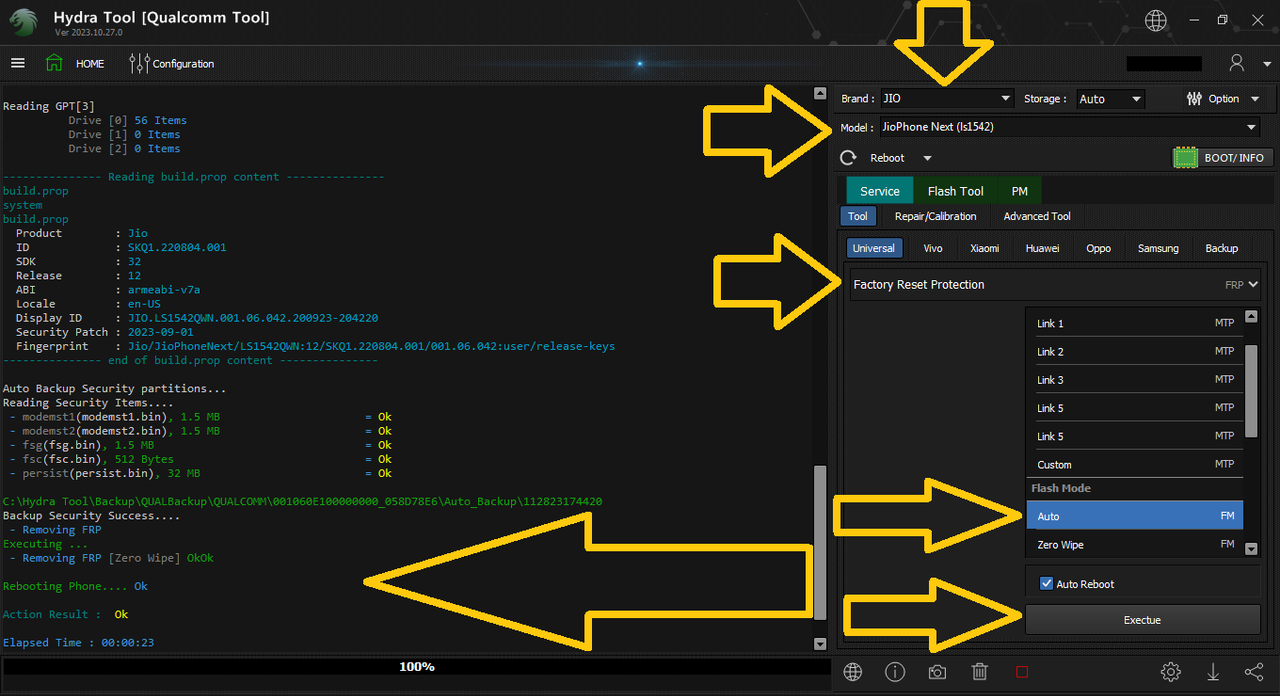Open the info circle icon
The width and height of the screenshot is (1280, 696).
point(895,672)
